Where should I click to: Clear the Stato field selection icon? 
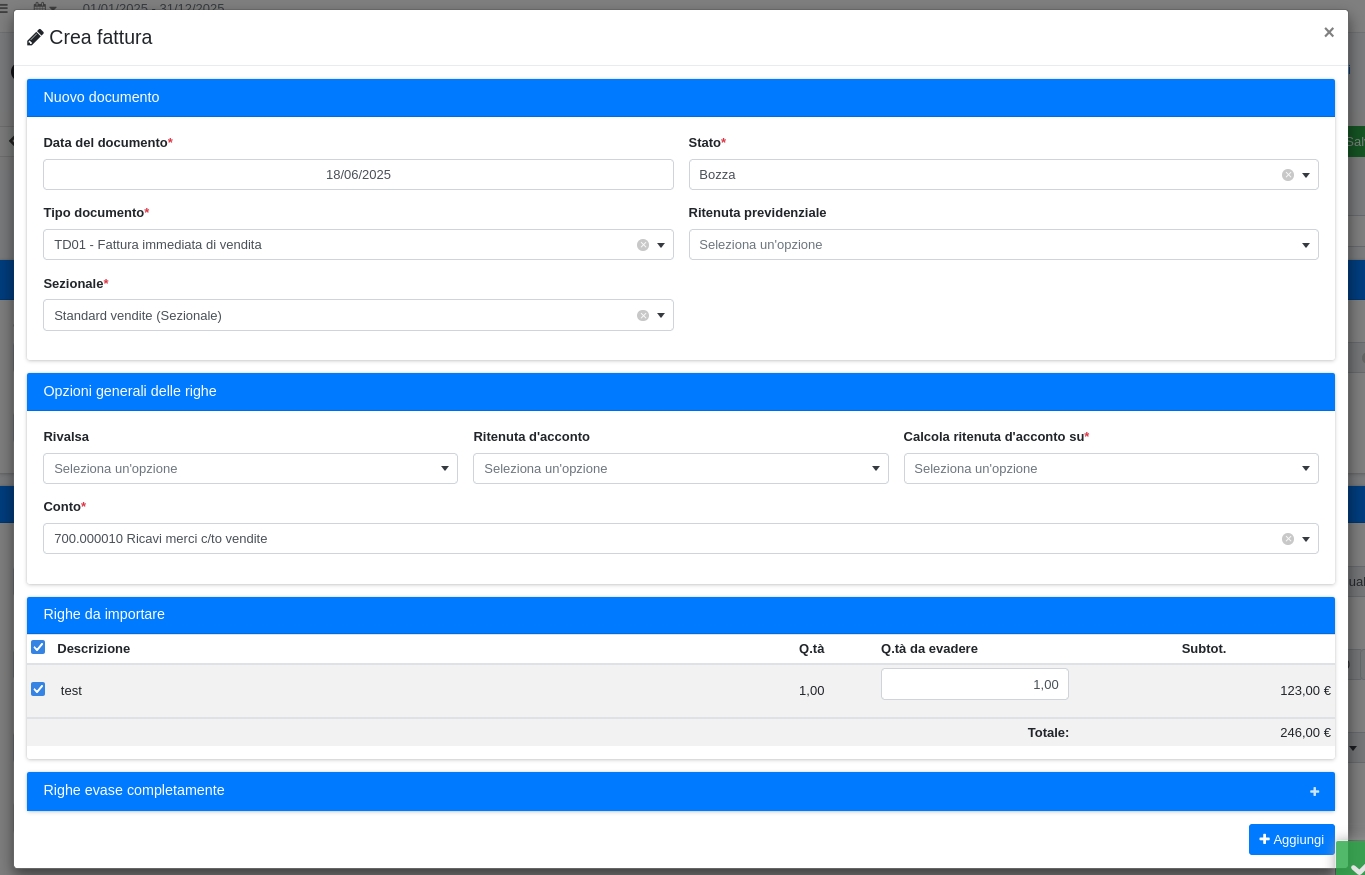1288,175
